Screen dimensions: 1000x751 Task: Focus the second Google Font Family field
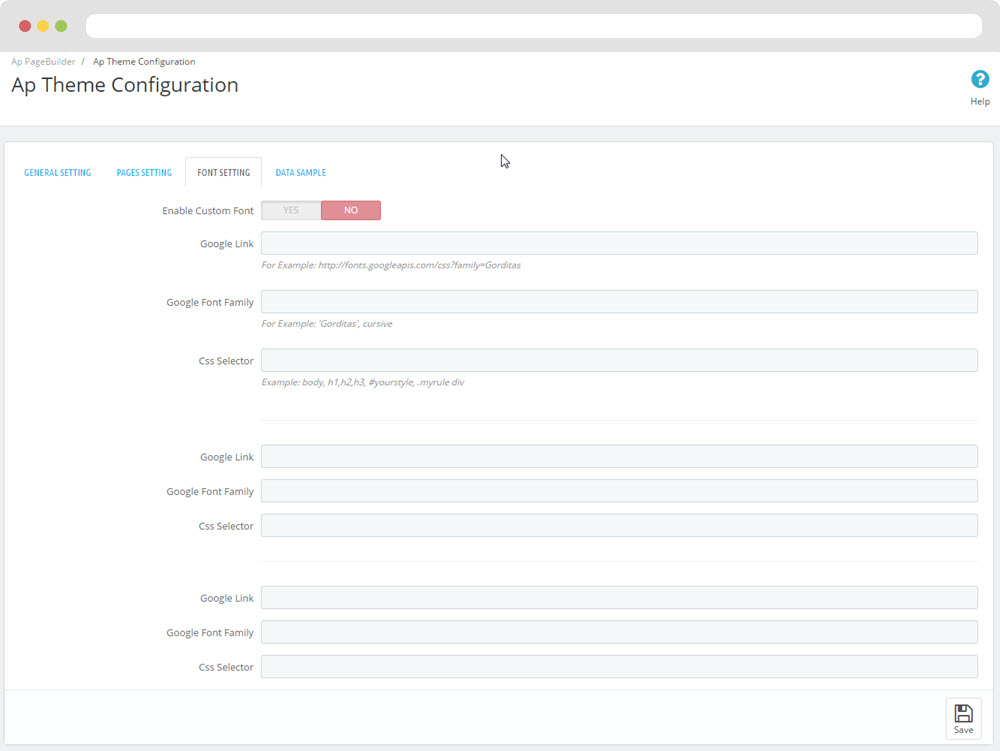tap(619, 491)
